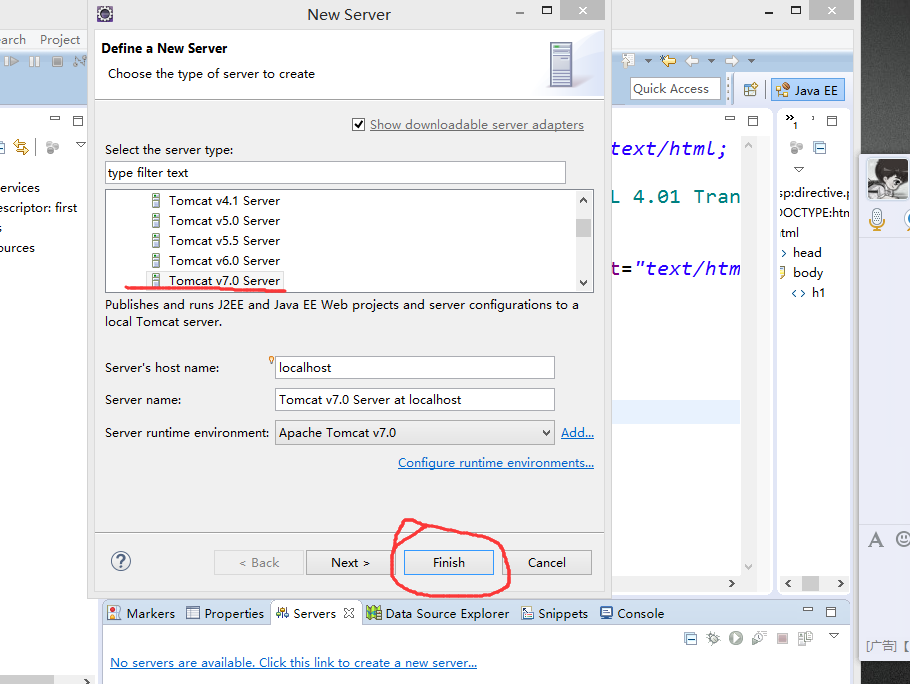This screenshot has width=910, height=684.
Task: Click the Open Perspective icon
Action: (751, 90)
